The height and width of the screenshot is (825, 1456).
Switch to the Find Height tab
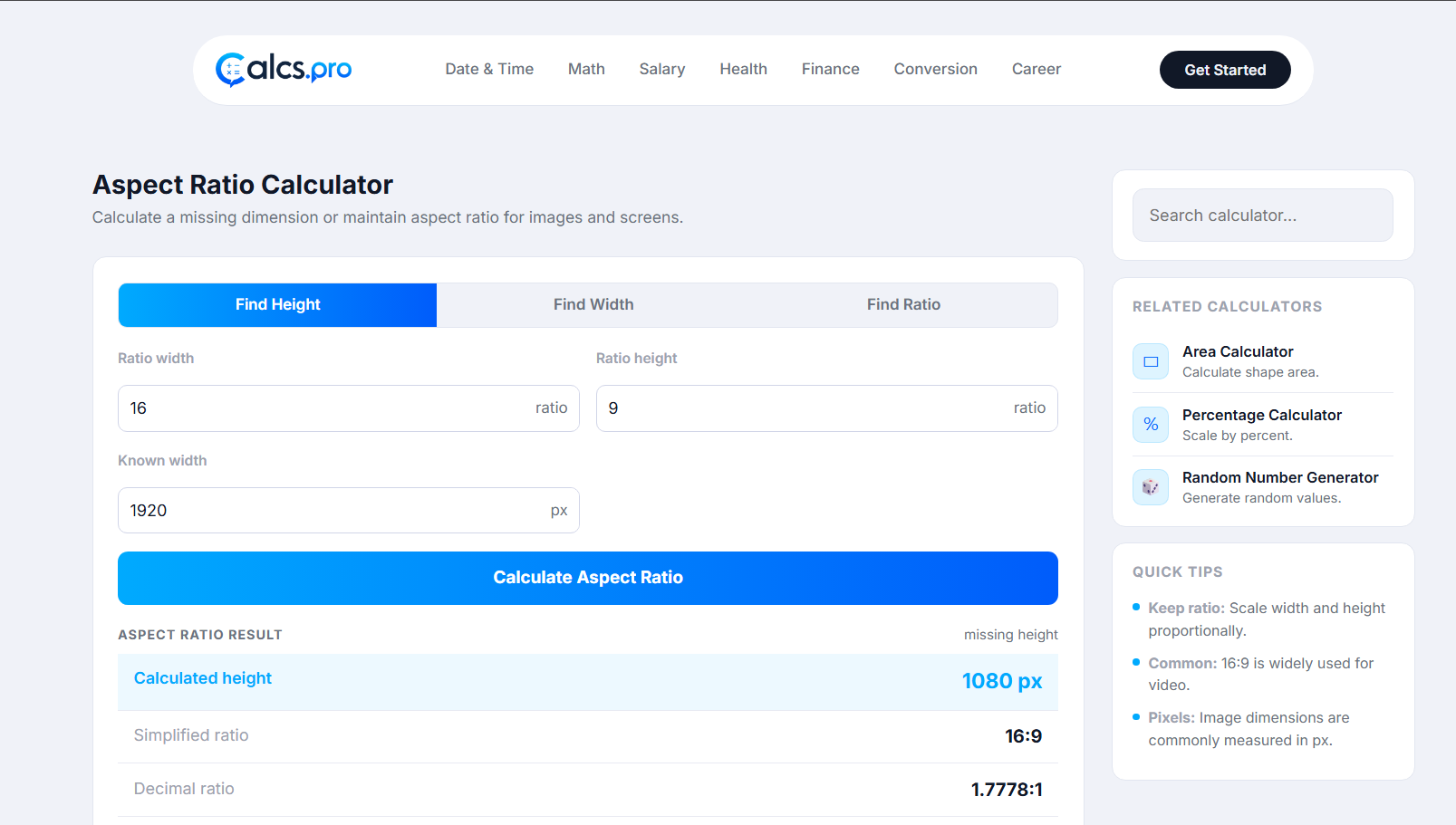[277, 305]
